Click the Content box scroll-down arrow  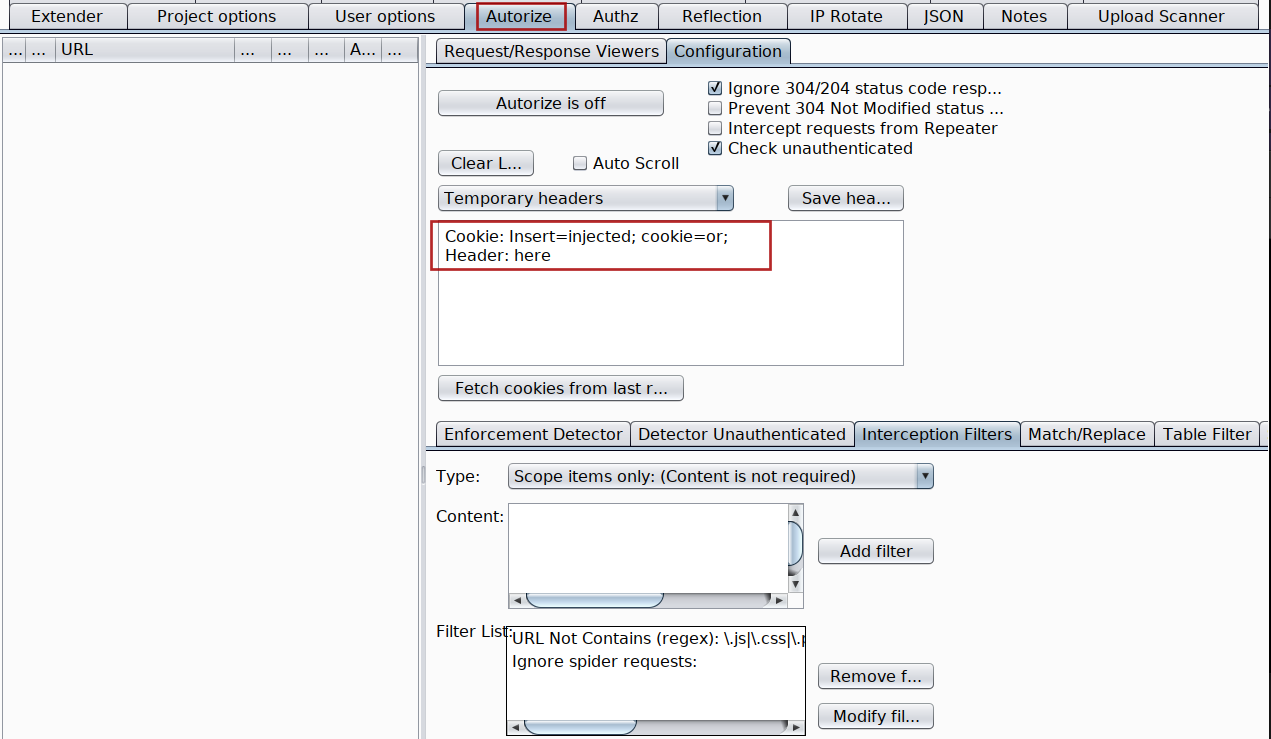[x=796, y=584]
